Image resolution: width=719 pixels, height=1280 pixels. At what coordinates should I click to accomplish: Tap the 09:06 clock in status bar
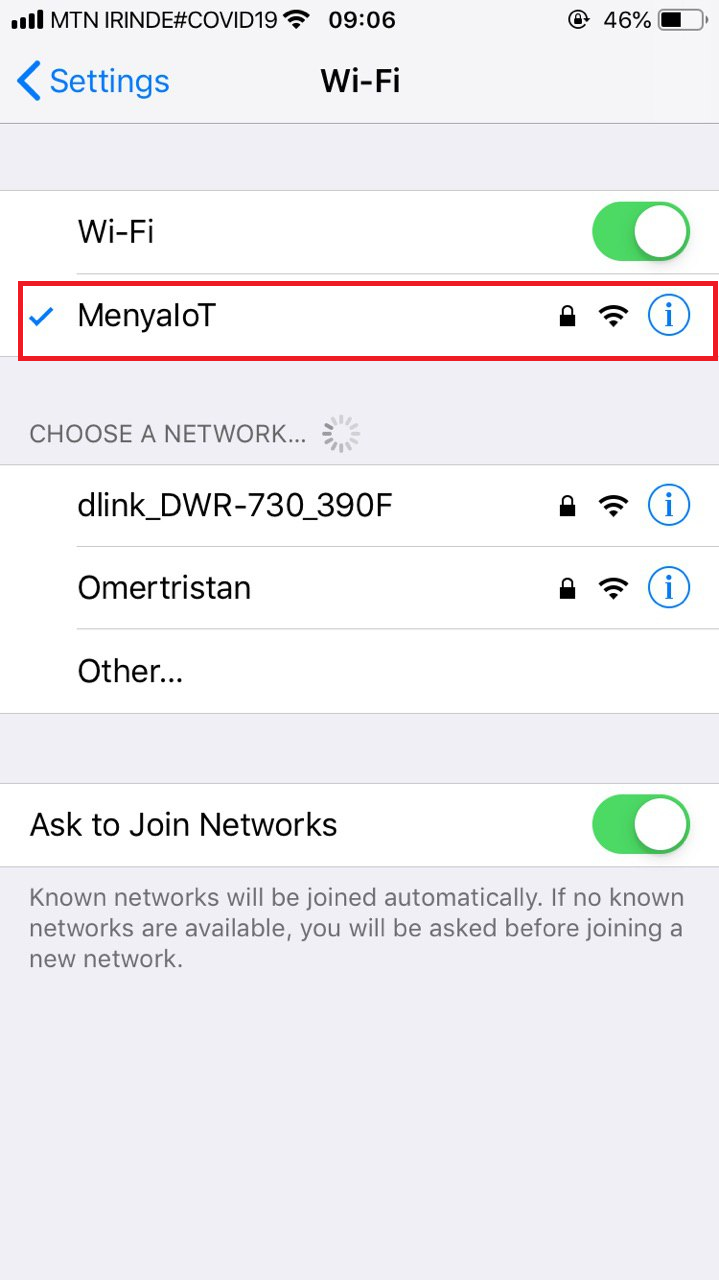pyautogui.click(x=362, y=19)
